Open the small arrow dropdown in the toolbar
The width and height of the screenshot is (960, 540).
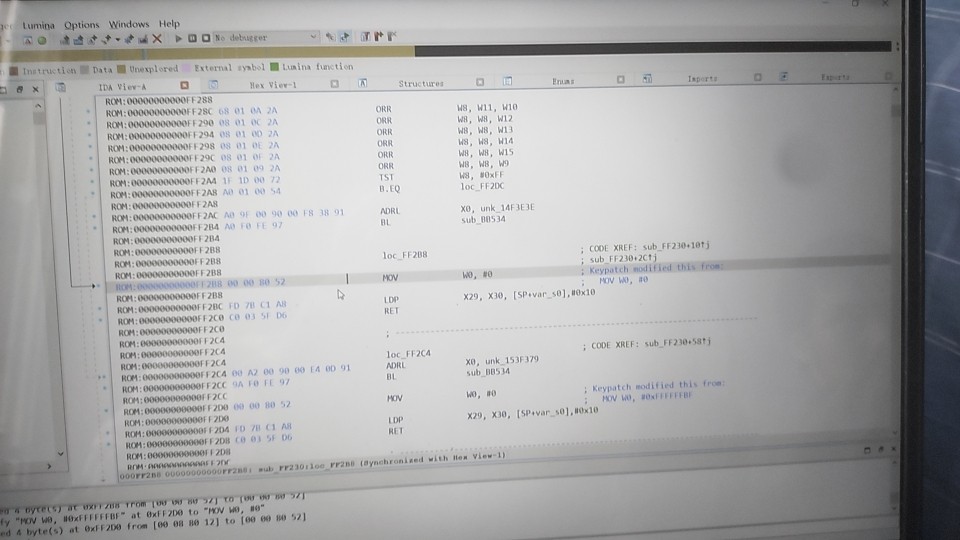[x=118, y=40]
